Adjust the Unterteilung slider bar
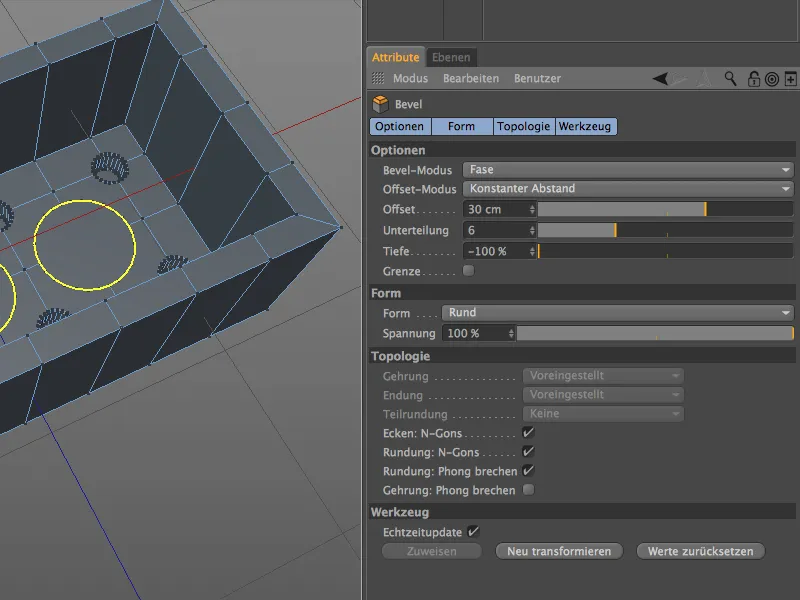This screenshot has width=800, height=600. tap(665, 230)
